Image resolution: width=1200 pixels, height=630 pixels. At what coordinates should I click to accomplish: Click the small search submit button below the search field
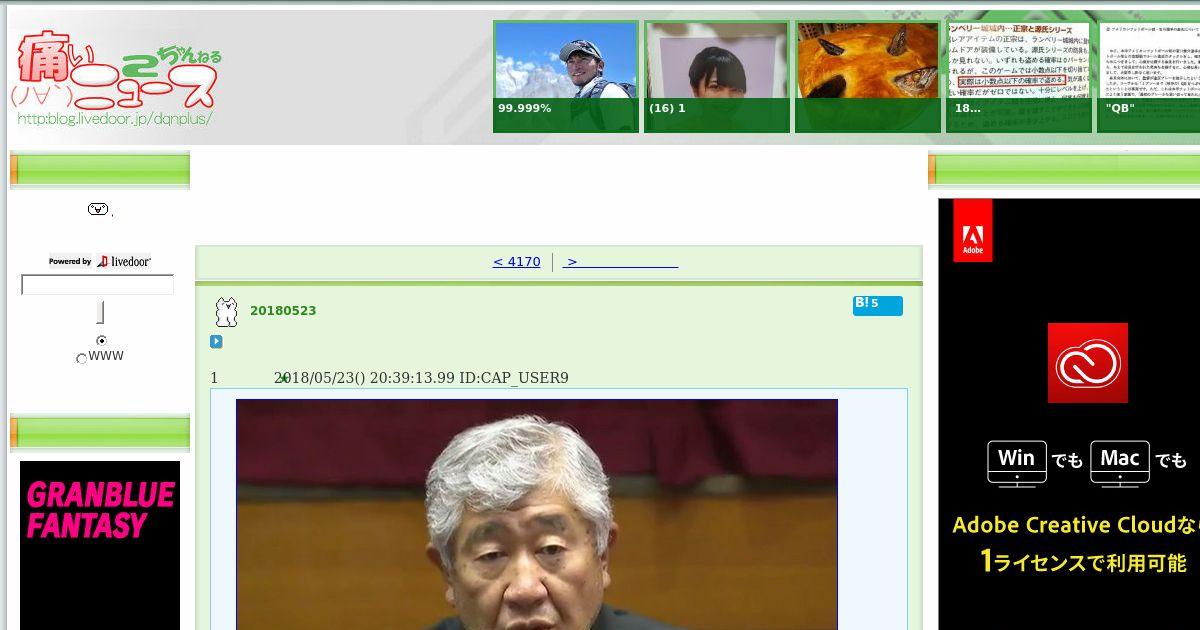[100, 313]
